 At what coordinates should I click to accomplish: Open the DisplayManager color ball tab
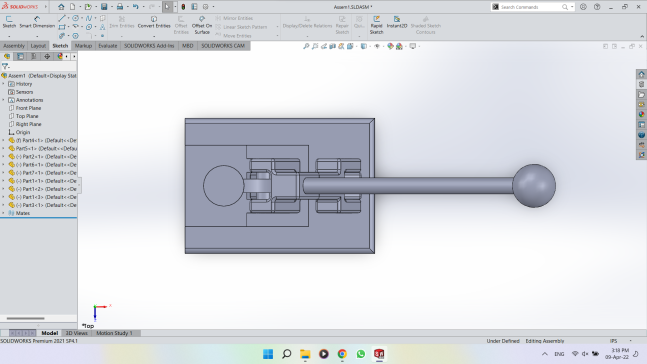coord(60,56)
